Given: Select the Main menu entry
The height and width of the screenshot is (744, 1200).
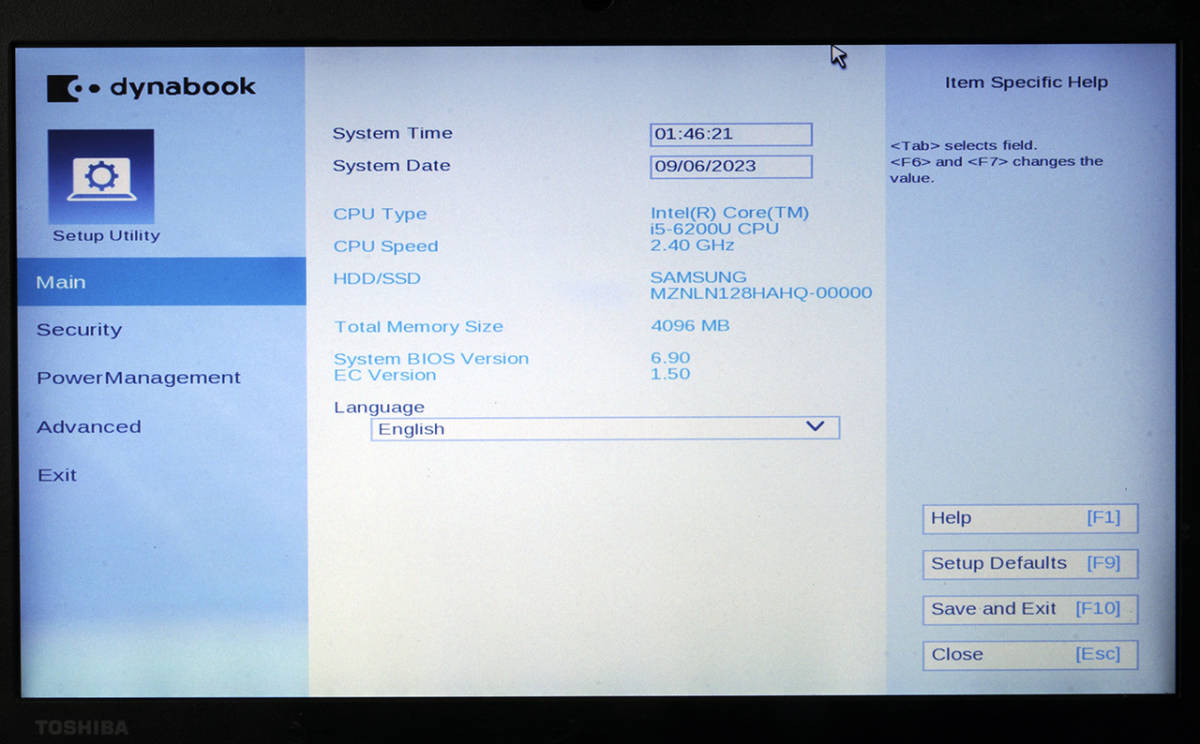Looking at the screenshot, I should coord(60,281).
